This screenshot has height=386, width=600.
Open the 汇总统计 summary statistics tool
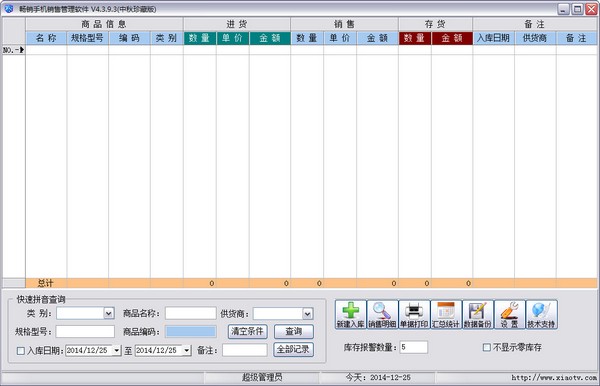446,314
